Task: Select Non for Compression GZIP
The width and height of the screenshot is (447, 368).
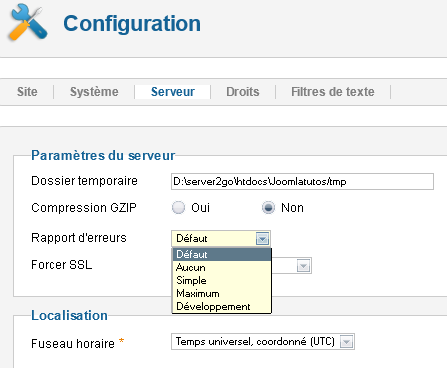Action: point(268,207)
